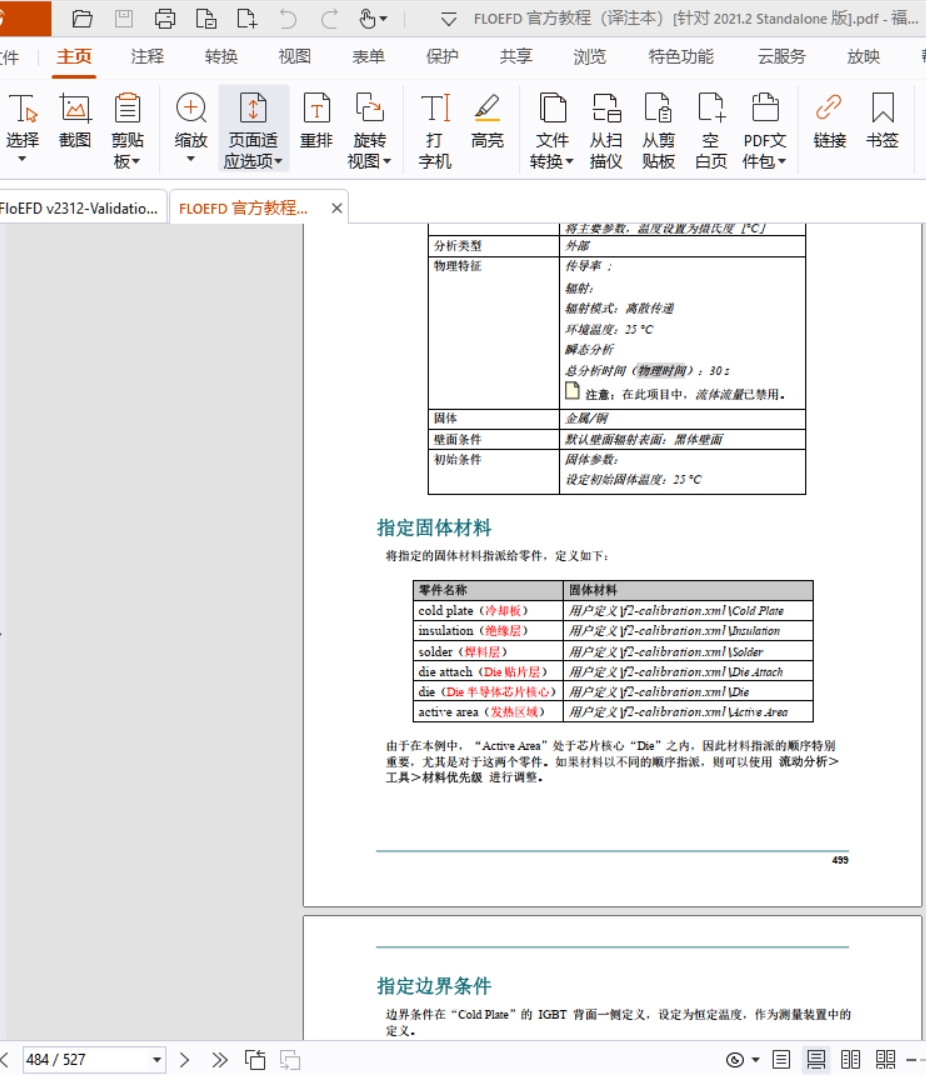Jump to last page with double arrow

pyautogui.click(x=220, y=1059)
